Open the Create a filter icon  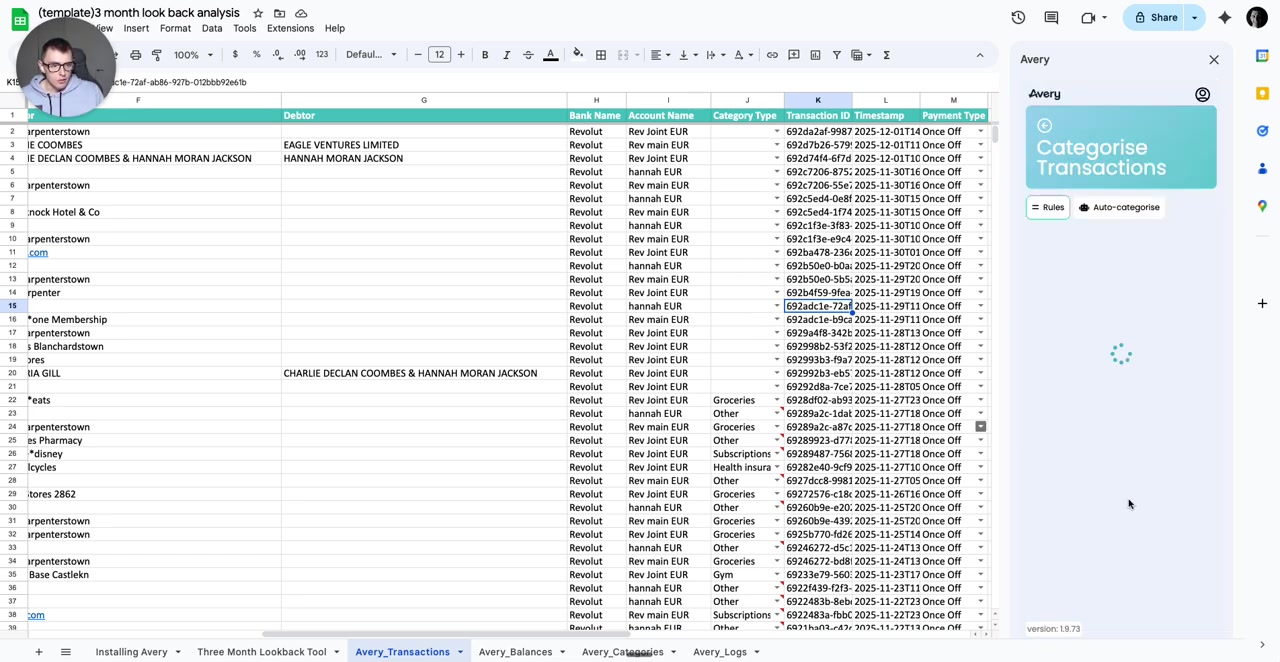point(837,55)
